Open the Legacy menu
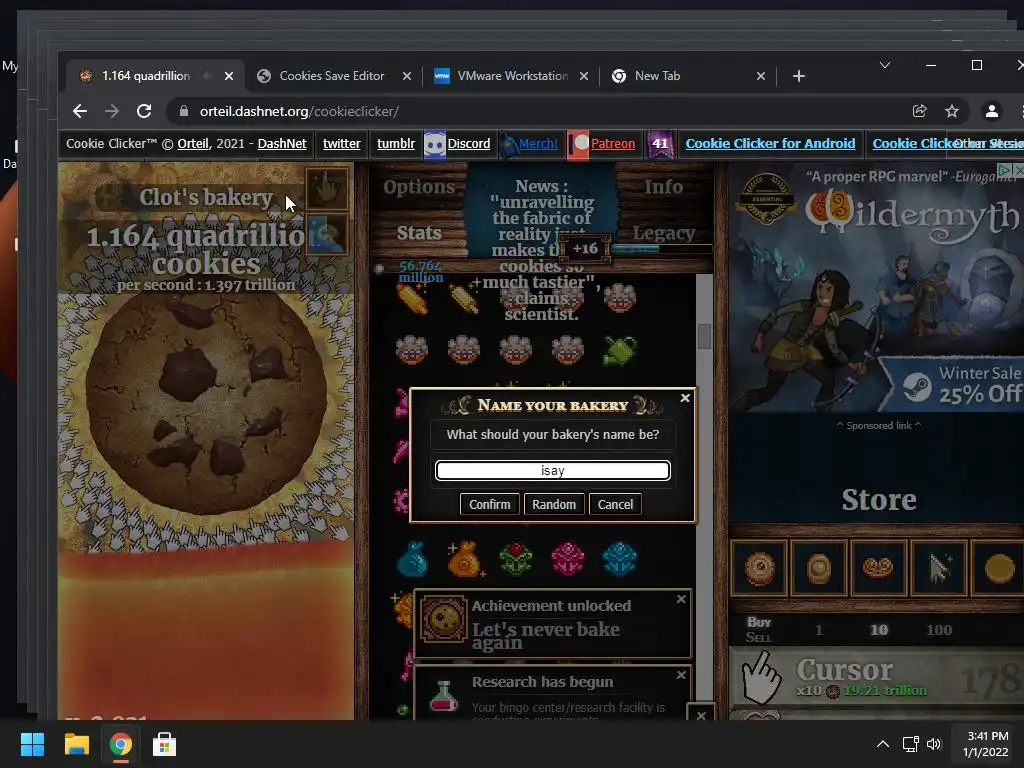This screenshot has width=1024, height=768. click(664, 233)
